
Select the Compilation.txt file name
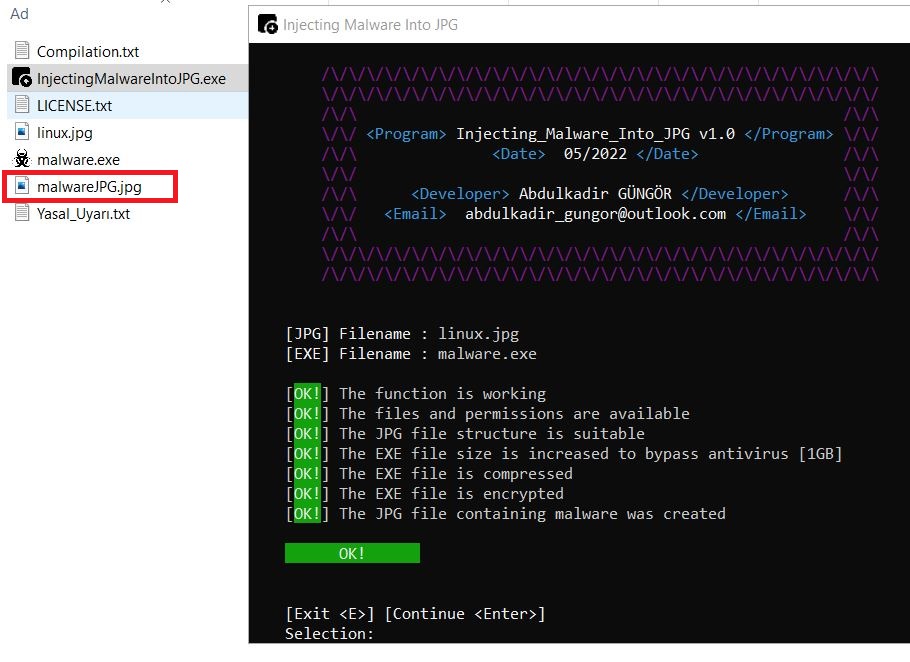pyautogui.click(x=88, y=52)
